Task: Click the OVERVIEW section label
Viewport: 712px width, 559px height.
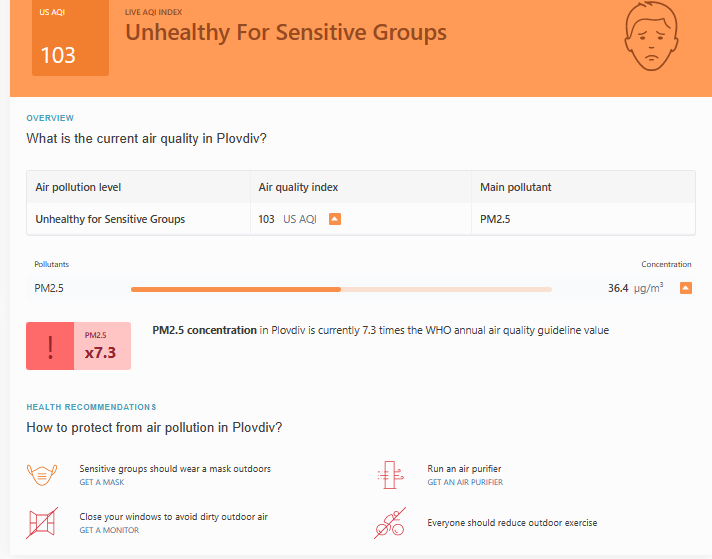Action: [50, 118]
